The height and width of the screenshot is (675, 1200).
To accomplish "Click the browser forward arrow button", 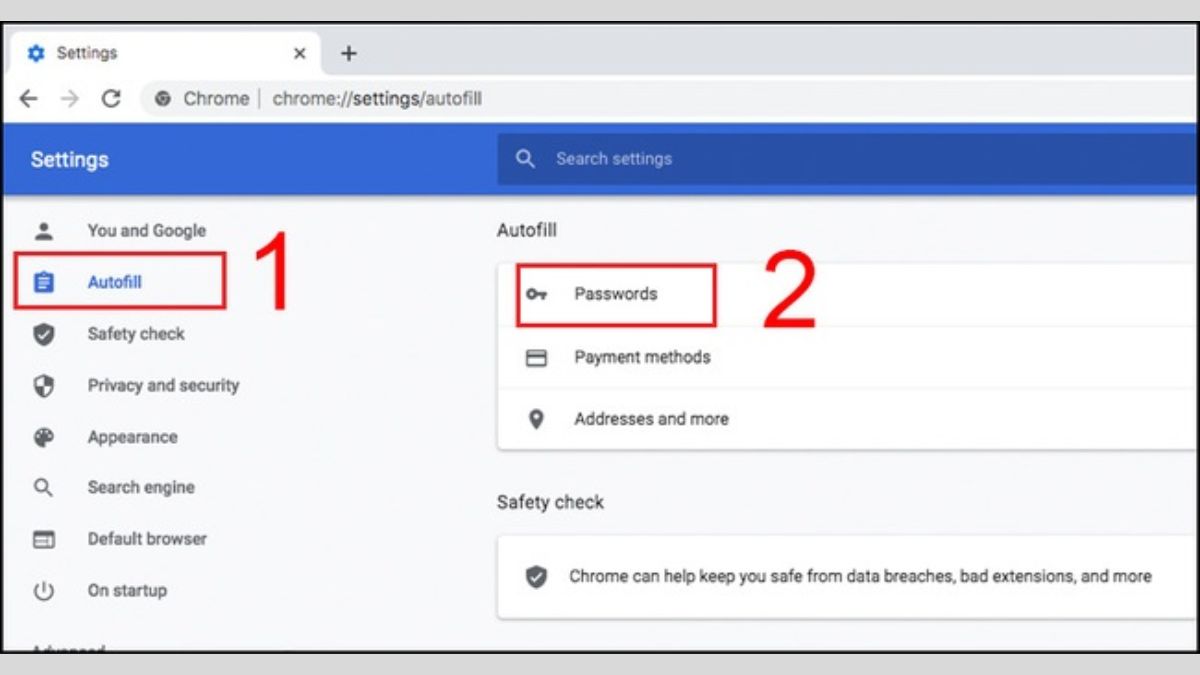I will tap(69, 99).
